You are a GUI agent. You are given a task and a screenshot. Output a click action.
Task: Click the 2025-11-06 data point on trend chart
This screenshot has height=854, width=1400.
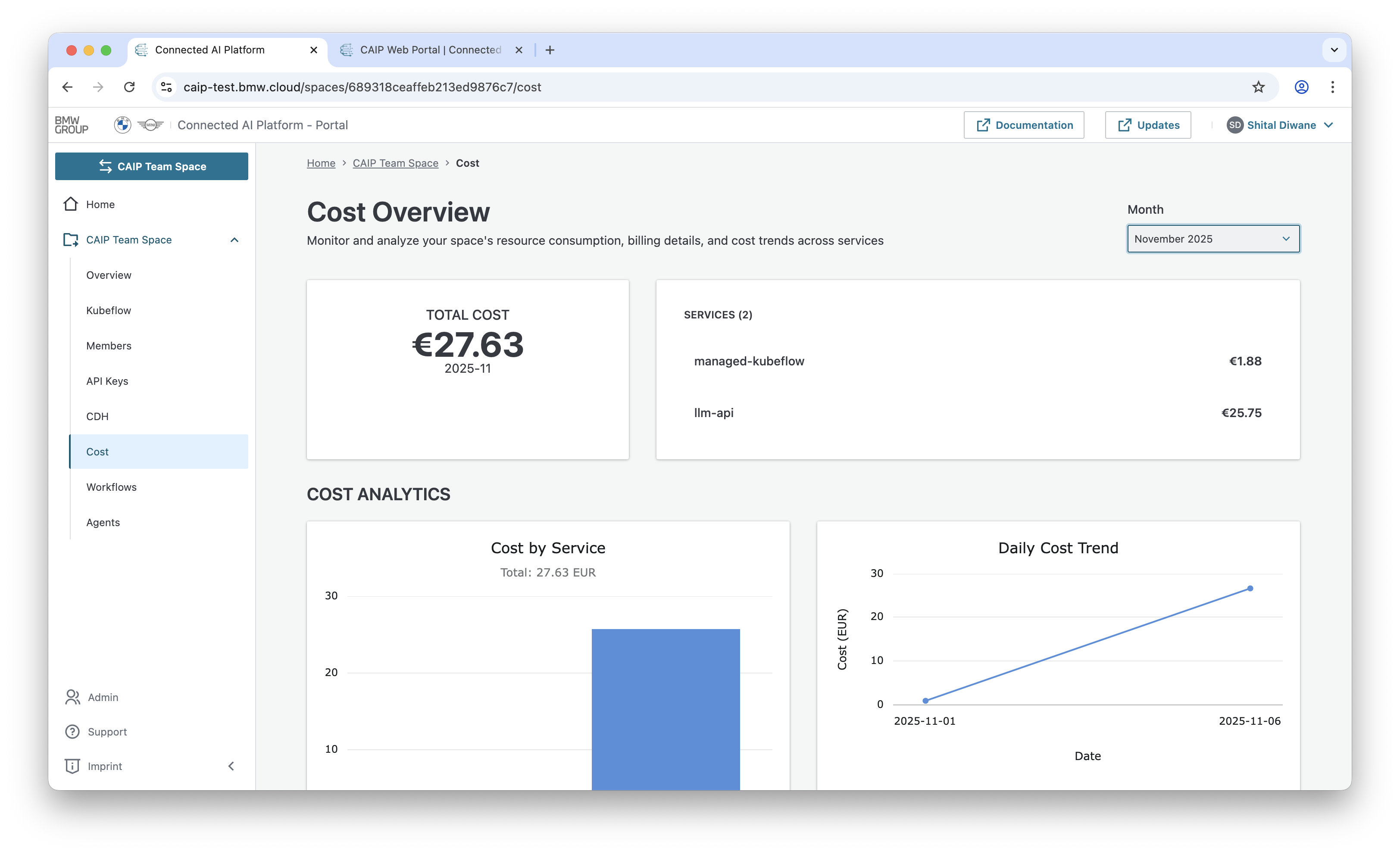tap(1250, 588)
